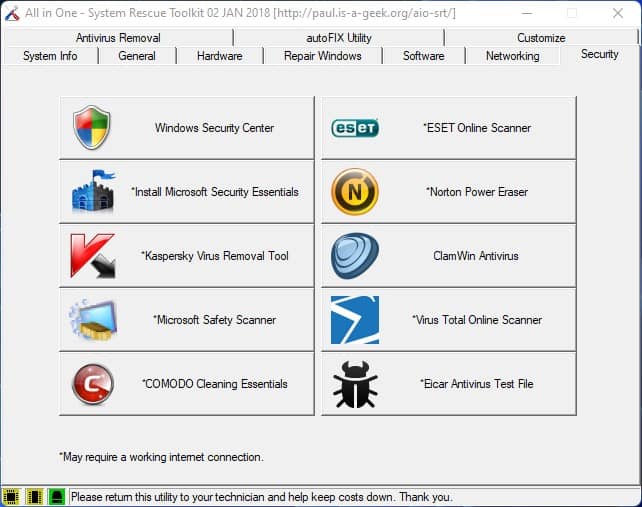Click the Windows Security Center shield icon
Image resolution: width=642 pixels, height=507 pixels.
(92, 127)
